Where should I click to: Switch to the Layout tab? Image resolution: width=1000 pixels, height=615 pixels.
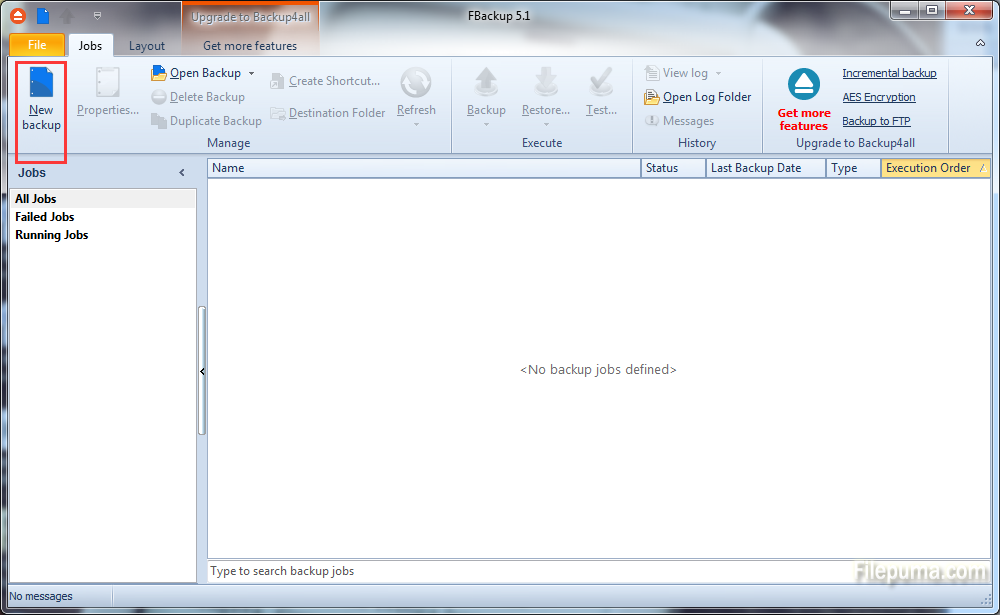pyautogui.click(x=147, y=46)
